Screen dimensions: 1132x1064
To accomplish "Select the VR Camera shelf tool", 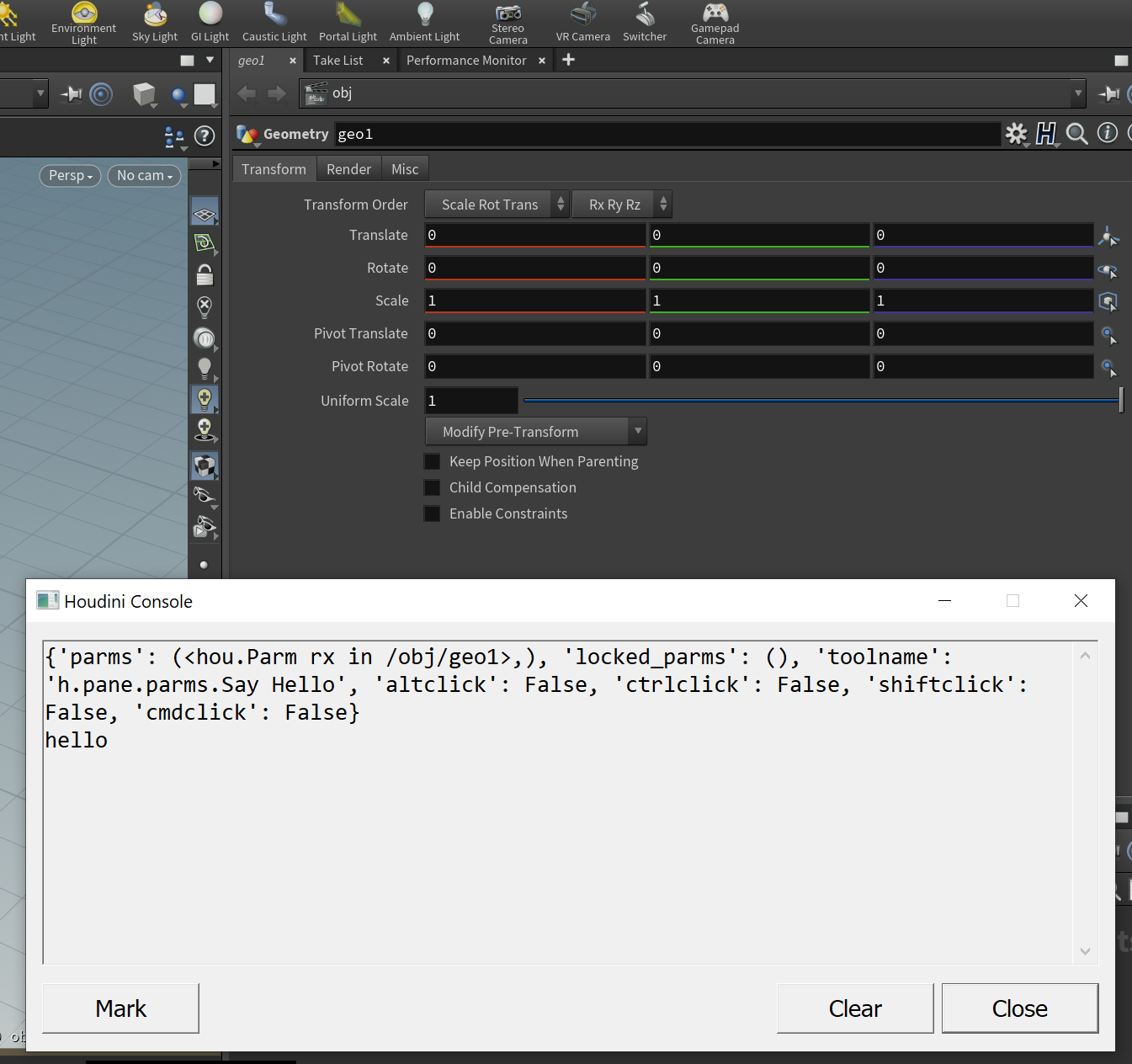I will pos(582,23).
